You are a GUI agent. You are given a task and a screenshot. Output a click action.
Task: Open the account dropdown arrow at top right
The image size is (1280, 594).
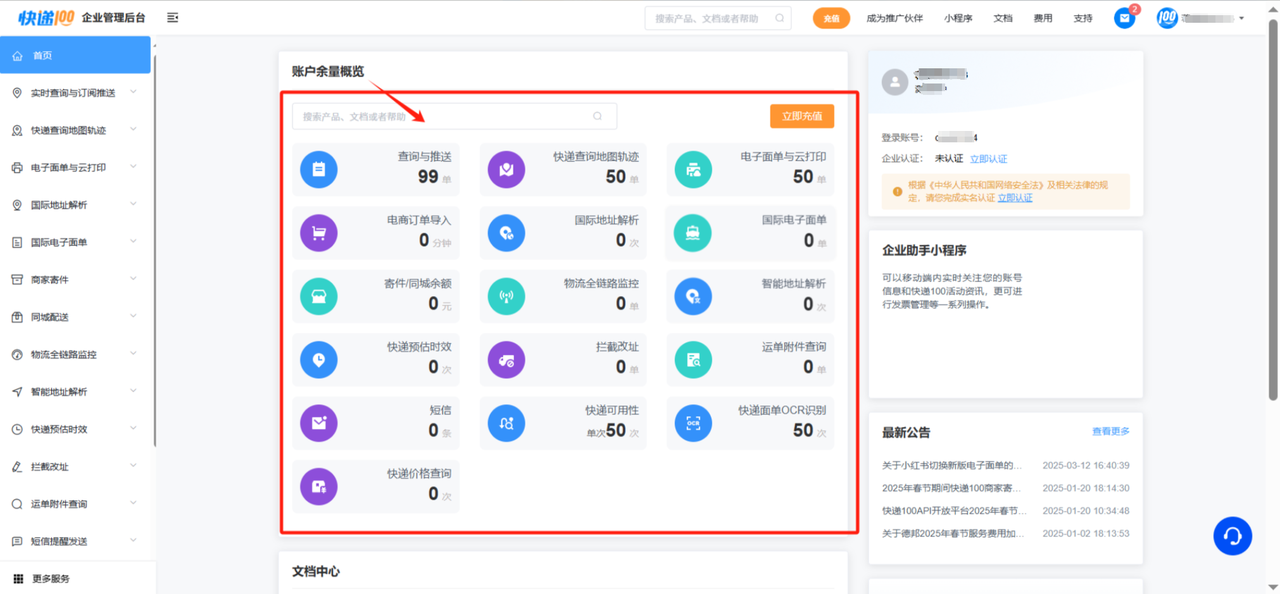click(1242, 18)
